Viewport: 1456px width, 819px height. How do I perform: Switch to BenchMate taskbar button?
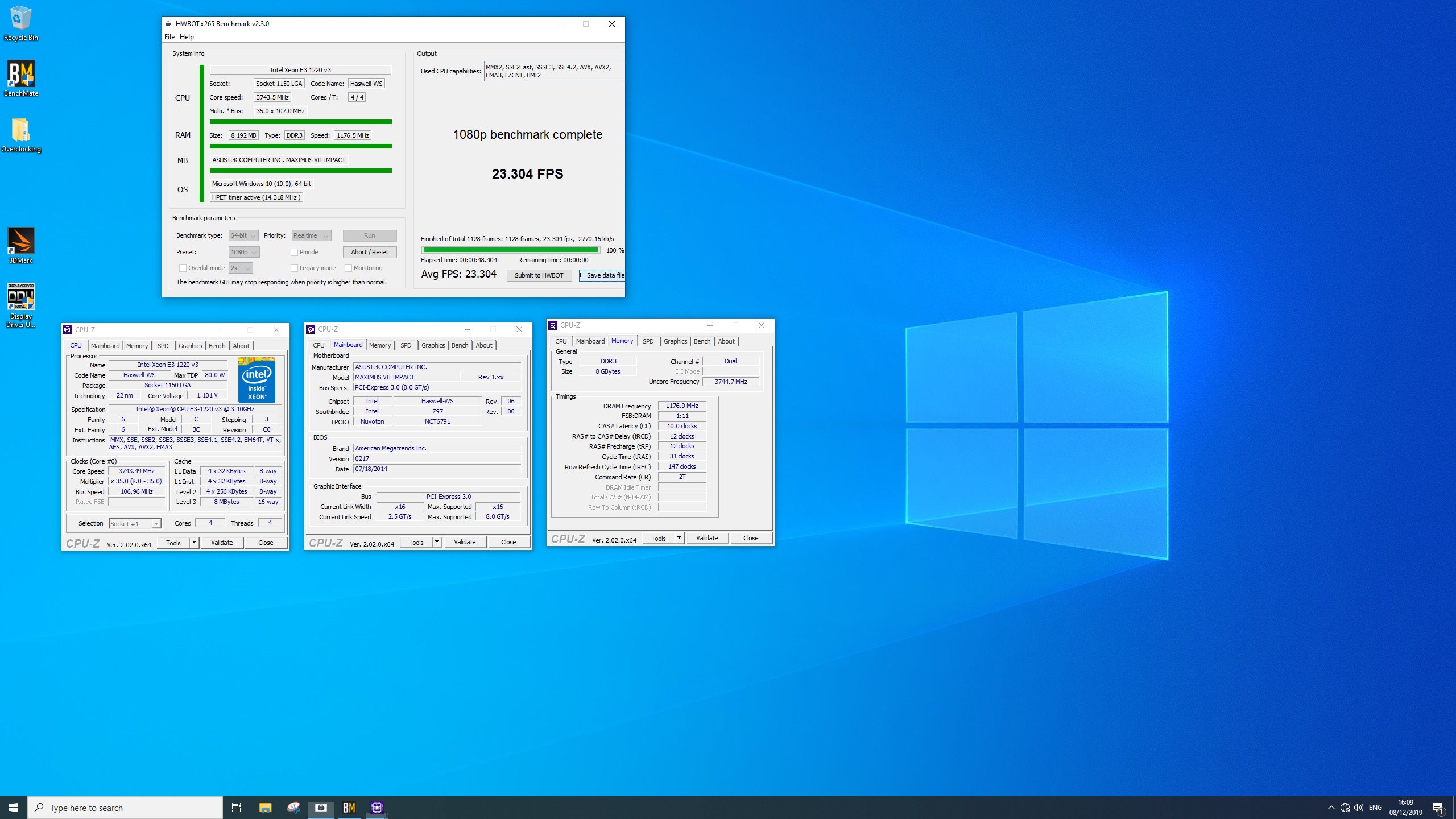click(349, 808)
